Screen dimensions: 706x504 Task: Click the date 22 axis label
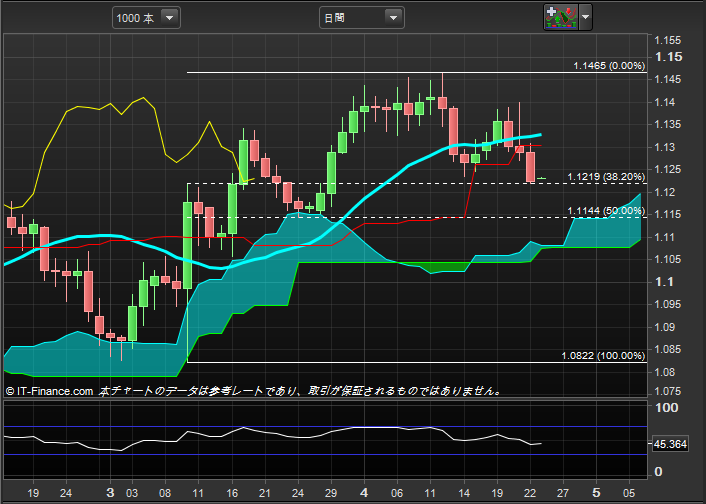(530, 493)
